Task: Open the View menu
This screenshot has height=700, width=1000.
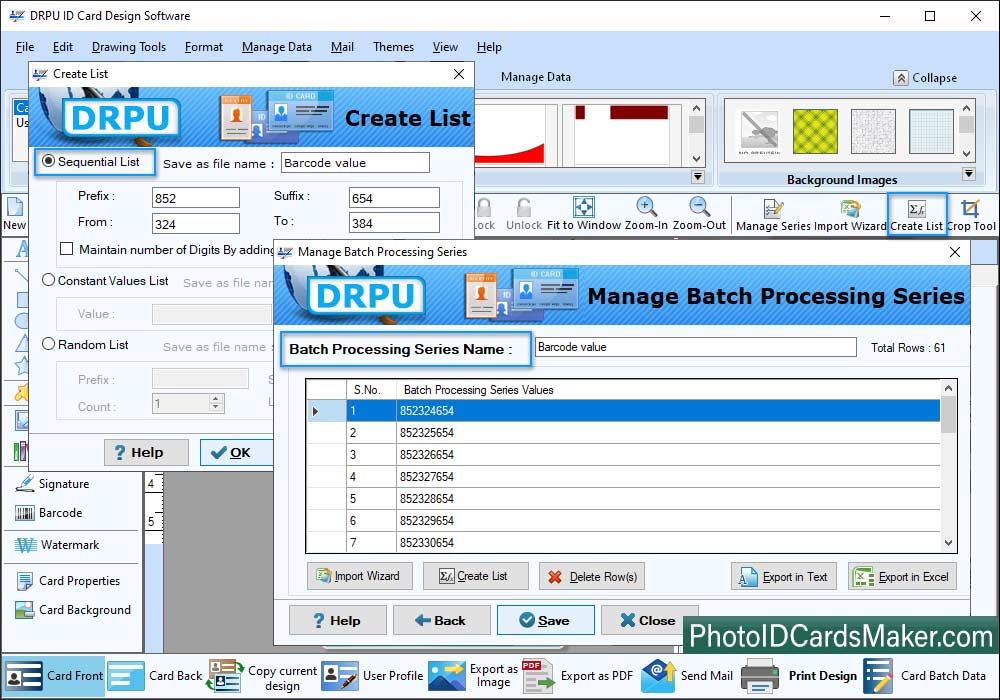Action: [445, 47]
